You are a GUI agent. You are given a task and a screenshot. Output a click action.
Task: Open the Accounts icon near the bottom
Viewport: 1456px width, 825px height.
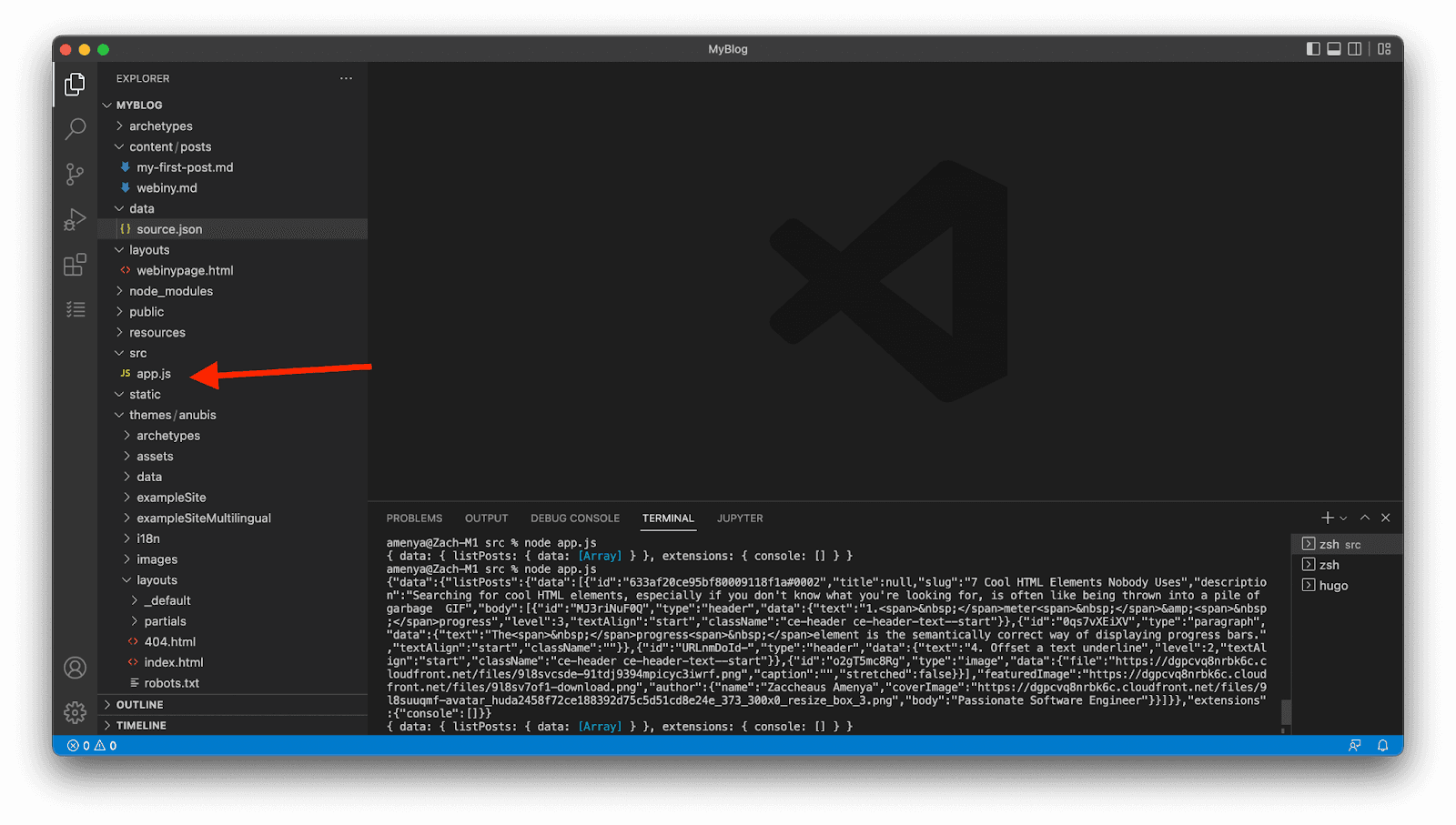(x=75, y=668)
